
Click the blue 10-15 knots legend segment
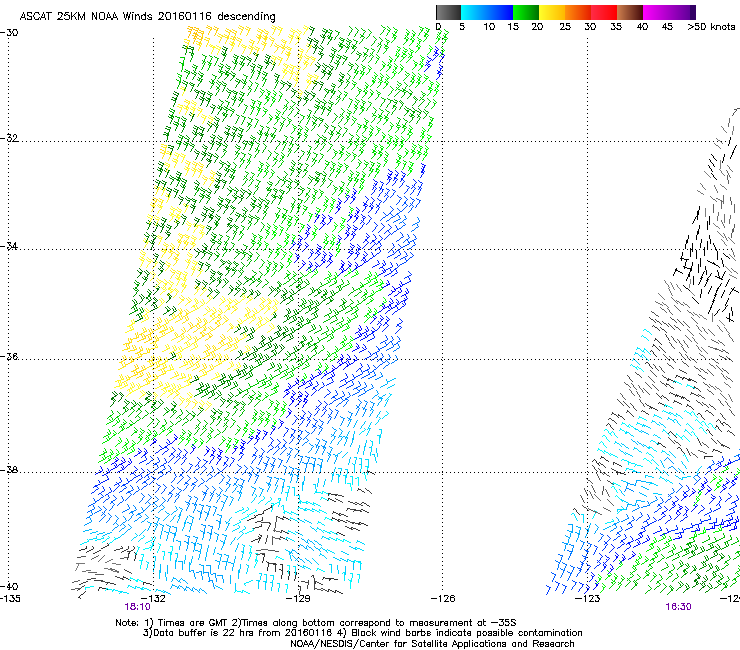(500, 12)
